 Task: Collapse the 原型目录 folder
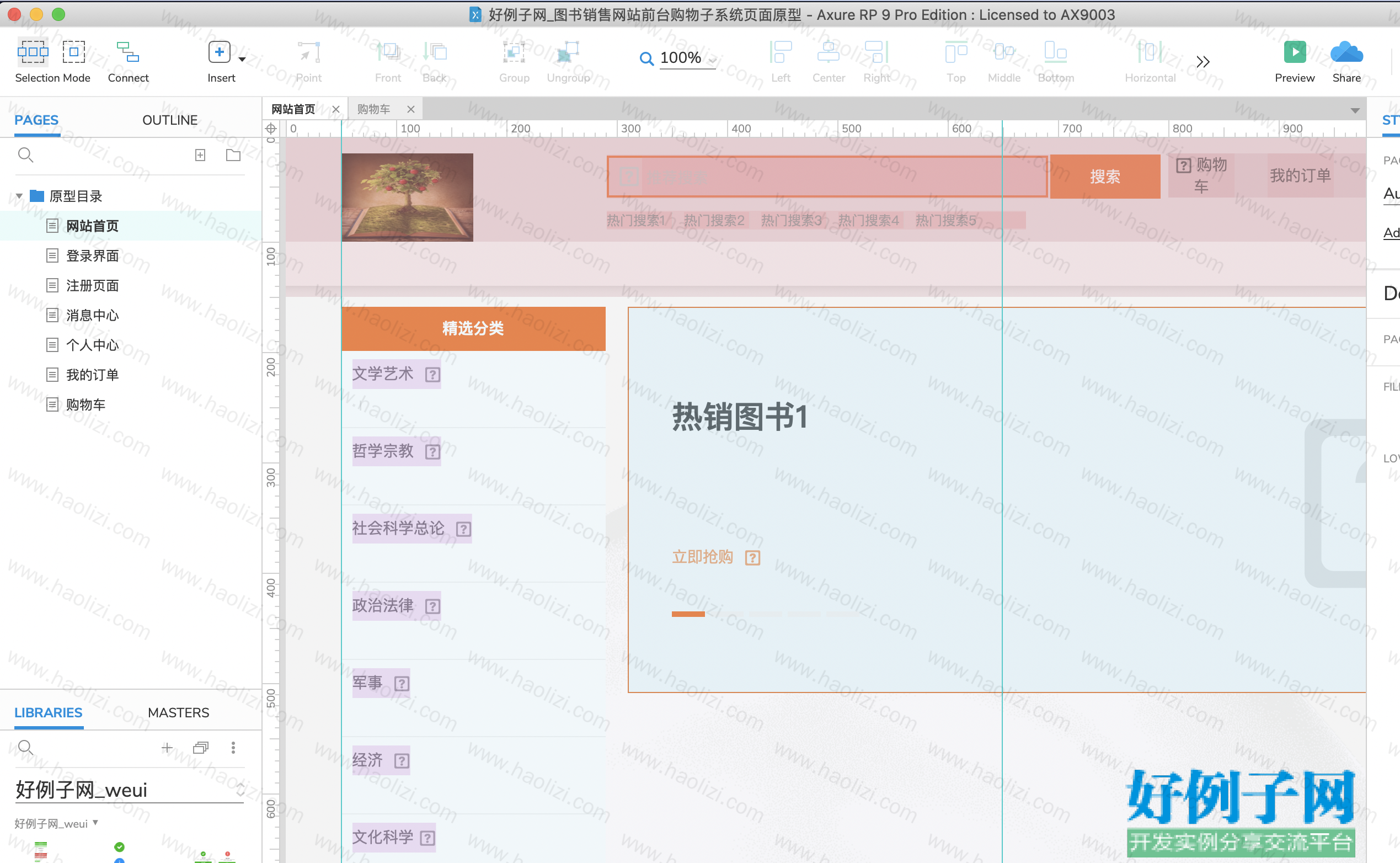tap(19, 196)
